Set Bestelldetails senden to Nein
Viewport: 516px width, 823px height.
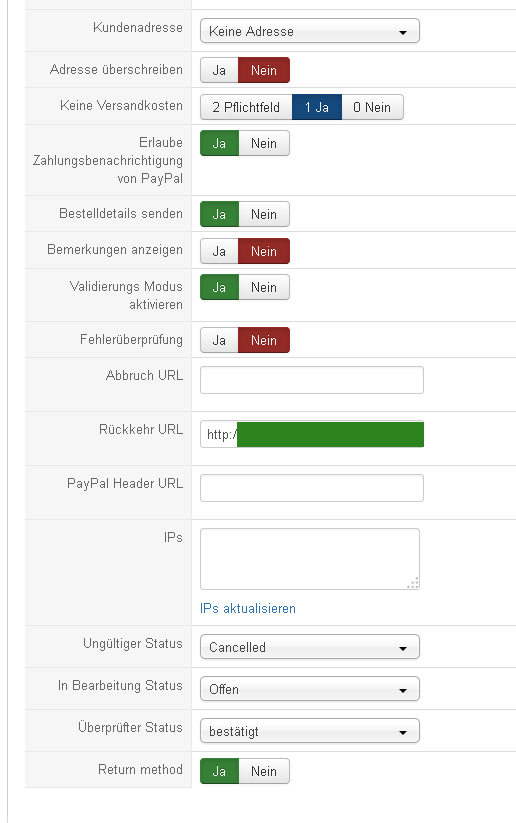(x=264, y=214)
